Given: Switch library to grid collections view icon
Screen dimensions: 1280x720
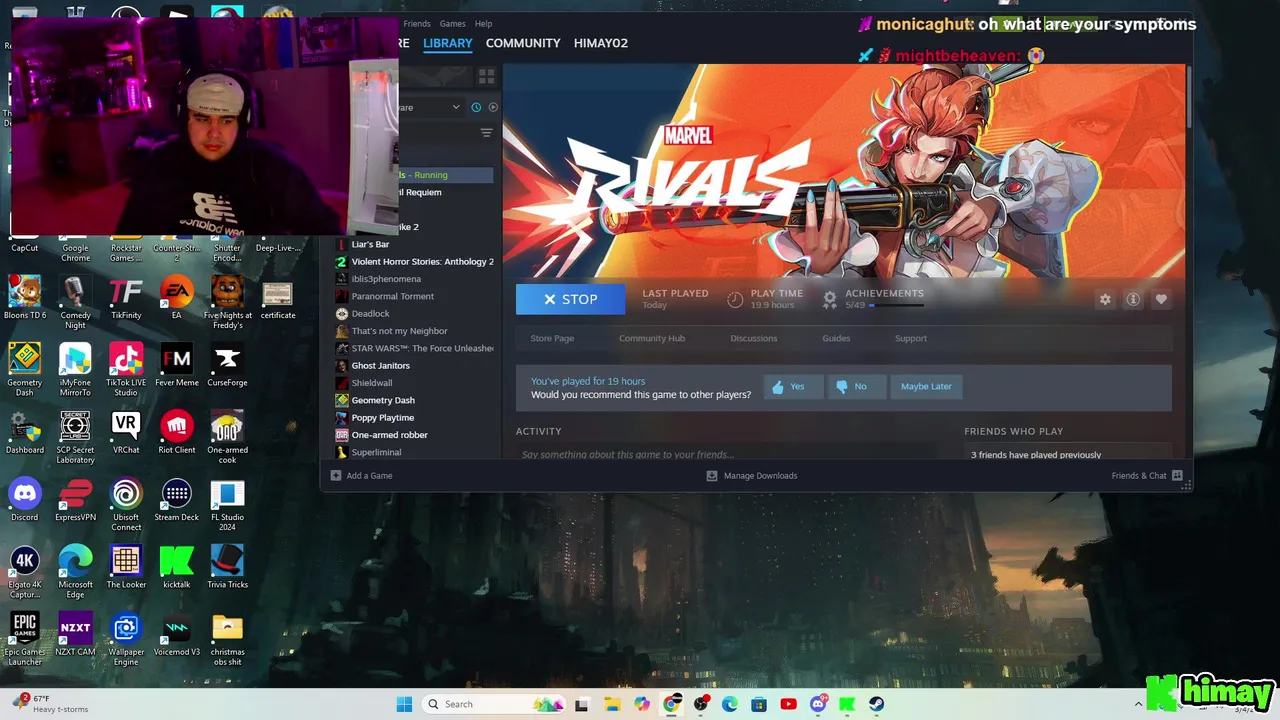Looking at the screenshot, I should pos(487,76).
